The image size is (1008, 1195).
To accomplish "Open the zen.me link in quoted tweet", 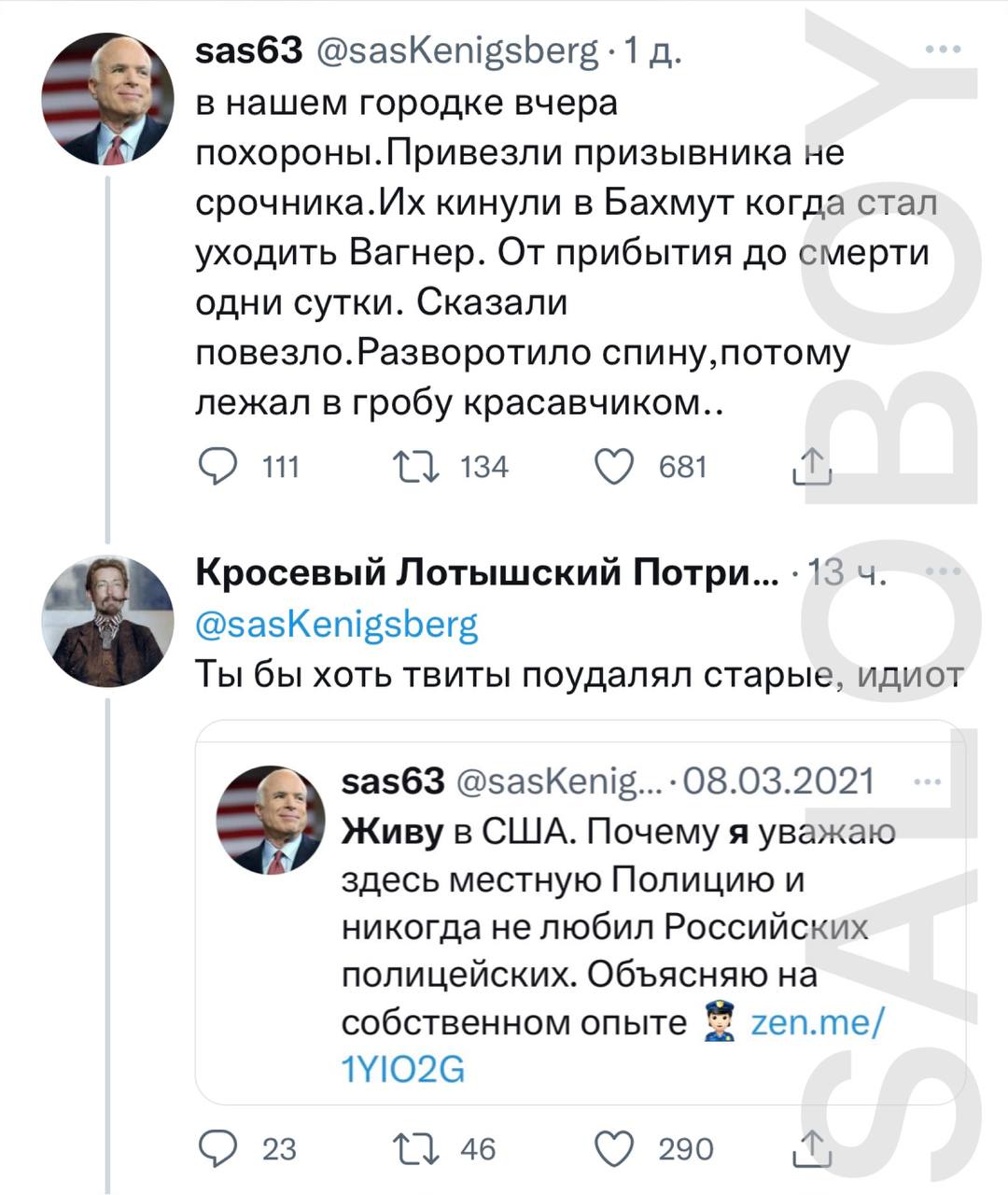I will coord(817,1023).
